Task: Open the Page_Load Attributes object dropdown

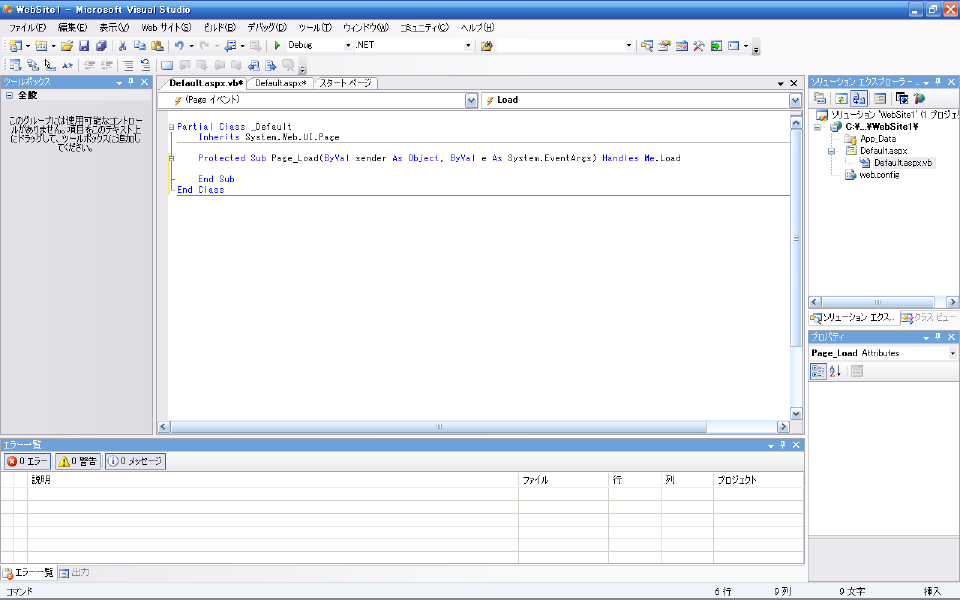Action: coord(952,353)
